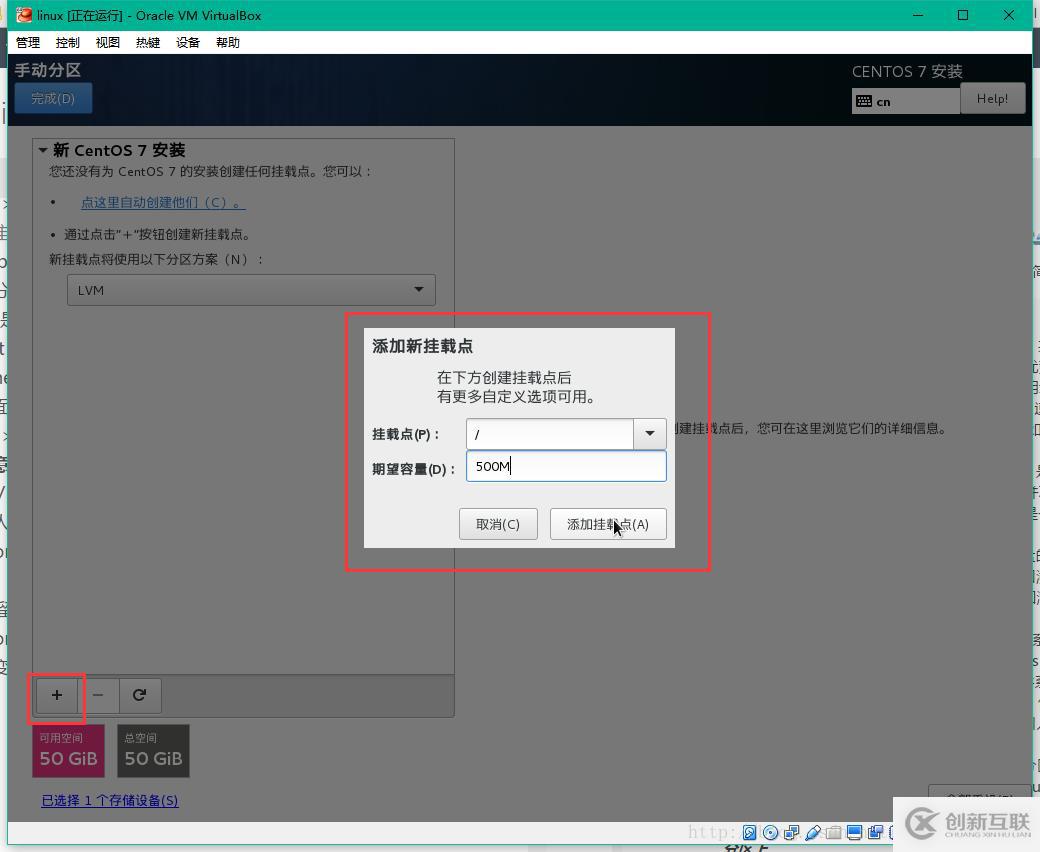Viewport: 1040px width, 852px height.
Task: Open the 控制 menu
Action: (68, 42)
